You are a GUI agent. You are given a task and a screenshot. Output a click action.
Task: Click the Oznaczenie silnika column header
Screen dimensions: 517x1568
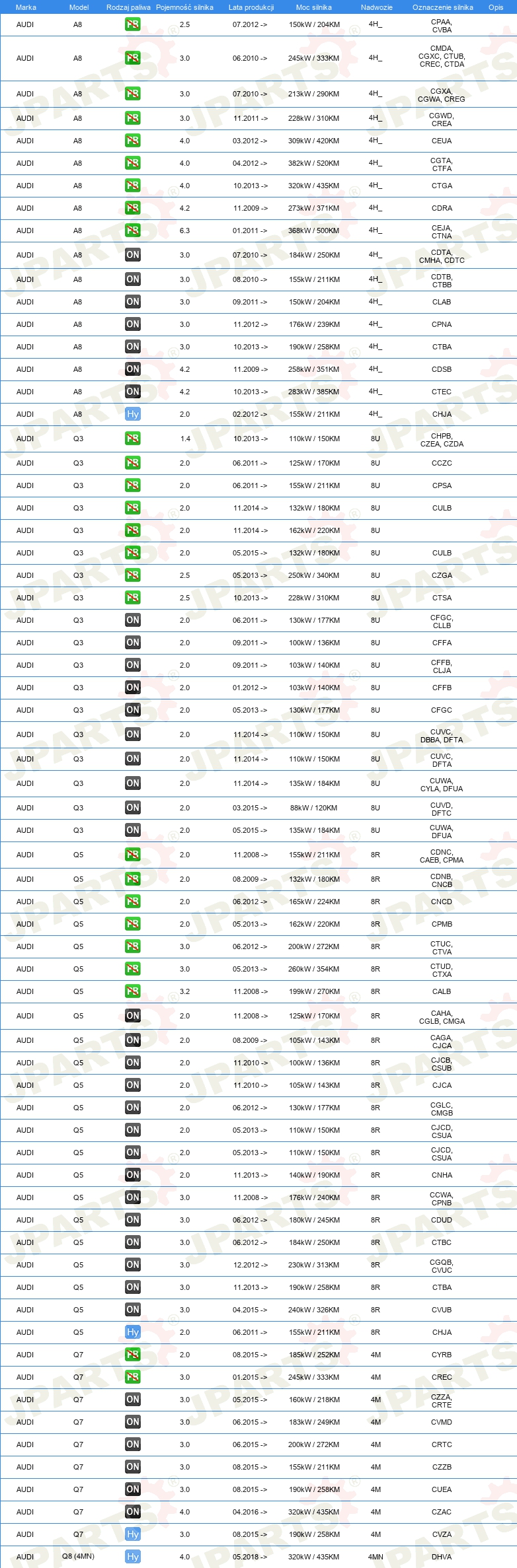coord(443,7)
